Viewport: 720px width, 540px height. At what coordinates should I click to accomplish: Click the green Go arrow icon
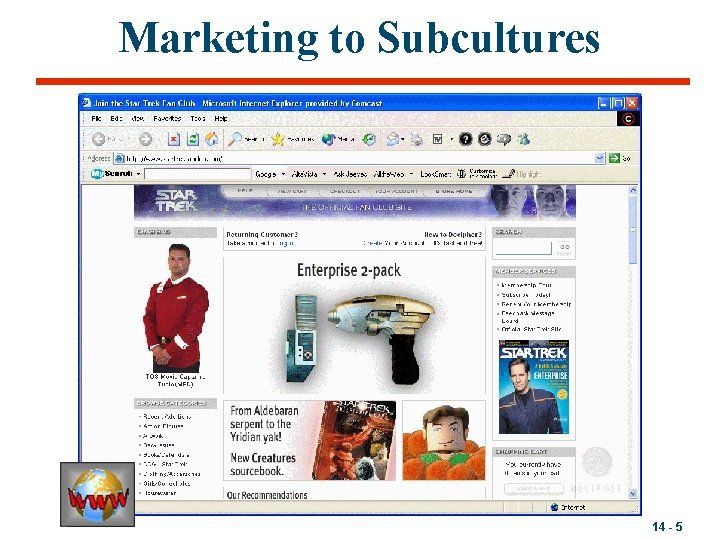[x=614, y=158]
